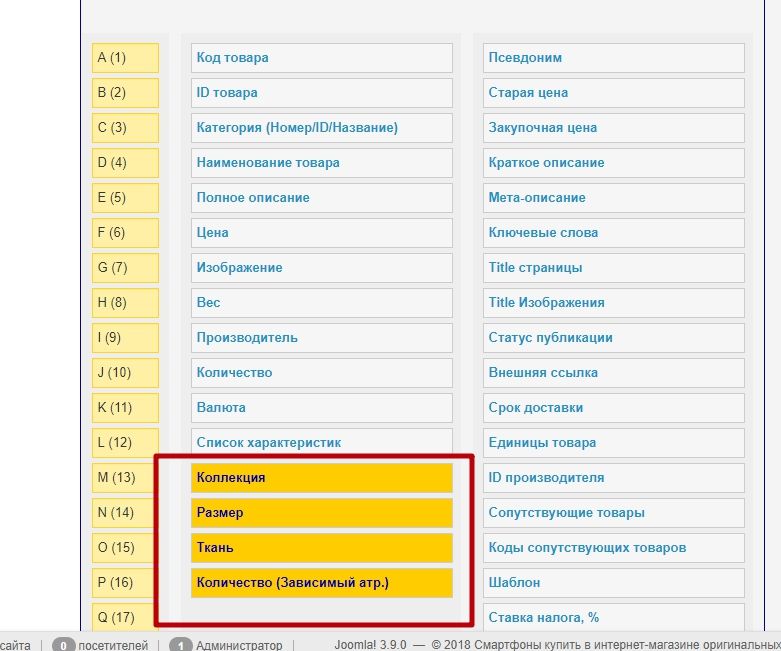Click the 'Псевдоним' field
Image resolution: width=781 pixels, height=651 pixels.
click(614, 58)
